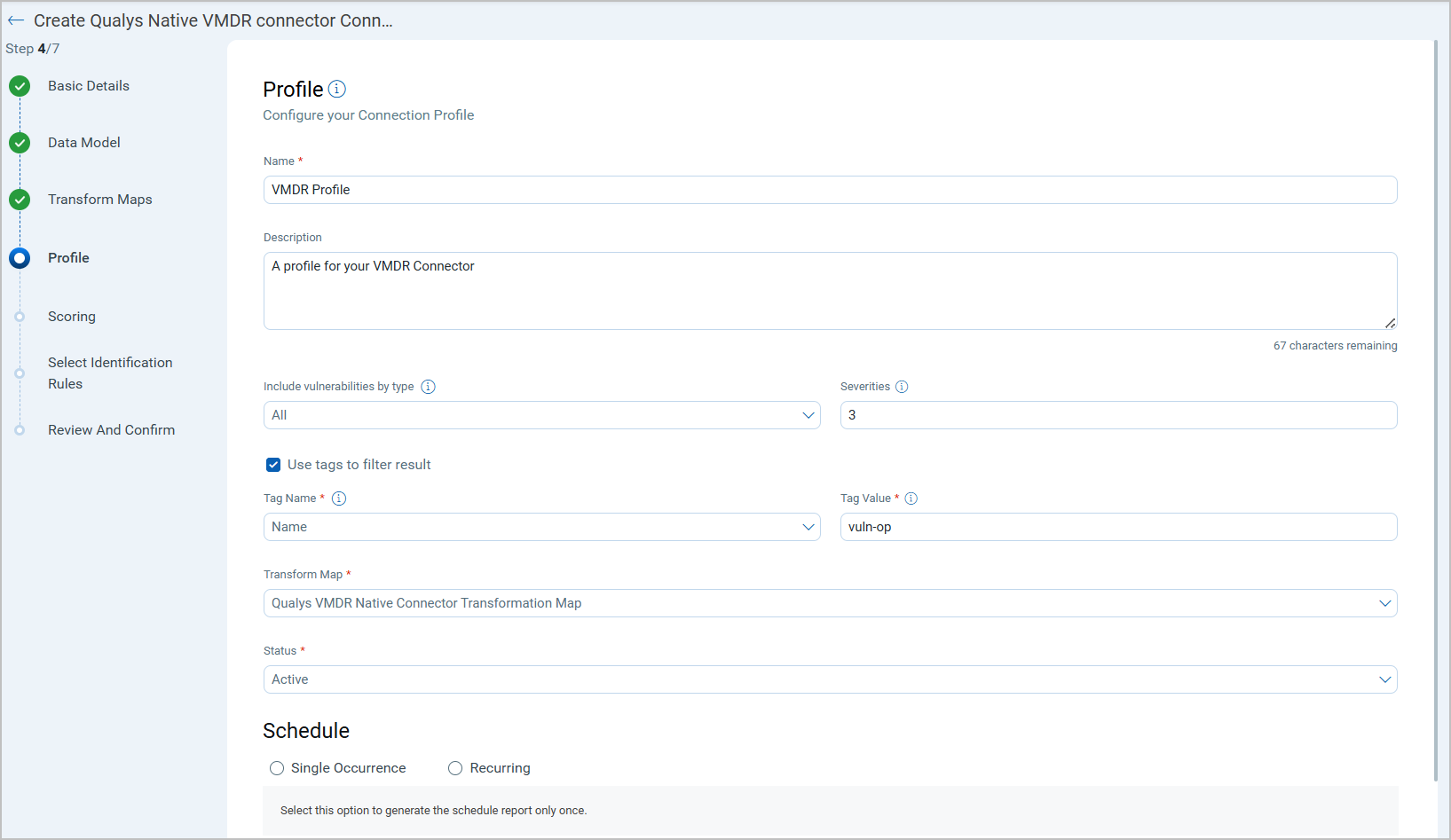This screenshot has height=840, width=1451.
Task: Go to the Basic Details step
Action: [89, 86]
